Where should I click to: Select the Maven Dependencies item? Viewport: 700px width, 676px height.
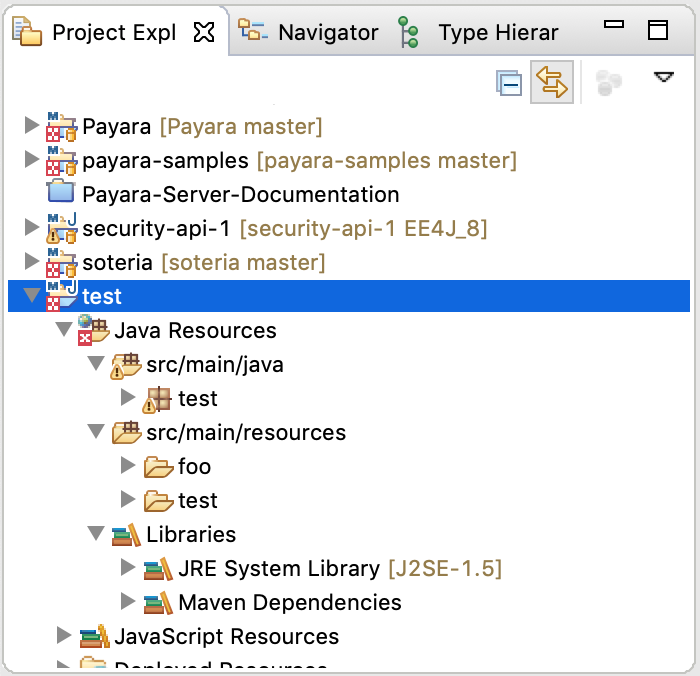[289, 602]
